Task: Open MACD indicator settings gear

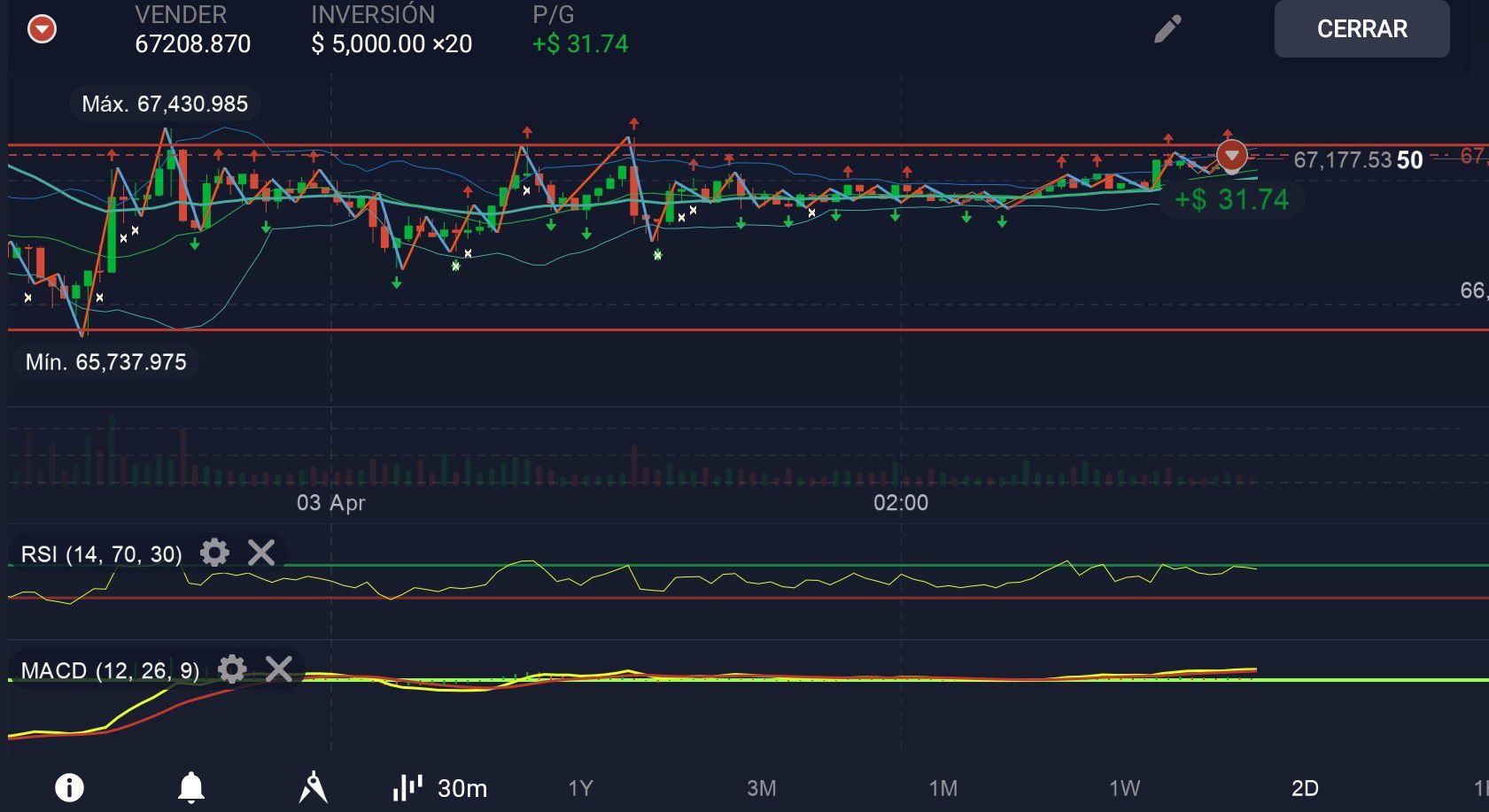Action: pyautogui.click(x=232, y=669)
